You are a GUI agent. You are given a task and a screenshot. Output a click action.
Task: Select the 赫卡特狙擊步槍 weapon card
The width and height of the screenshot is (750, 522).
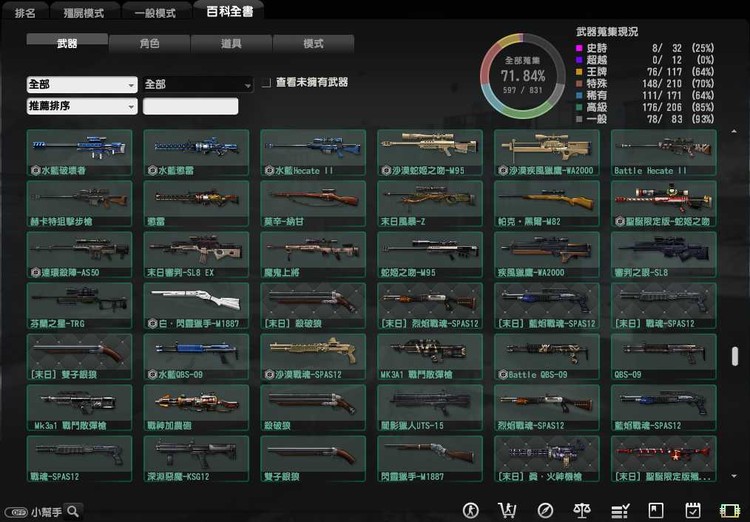tap(79, 203)
